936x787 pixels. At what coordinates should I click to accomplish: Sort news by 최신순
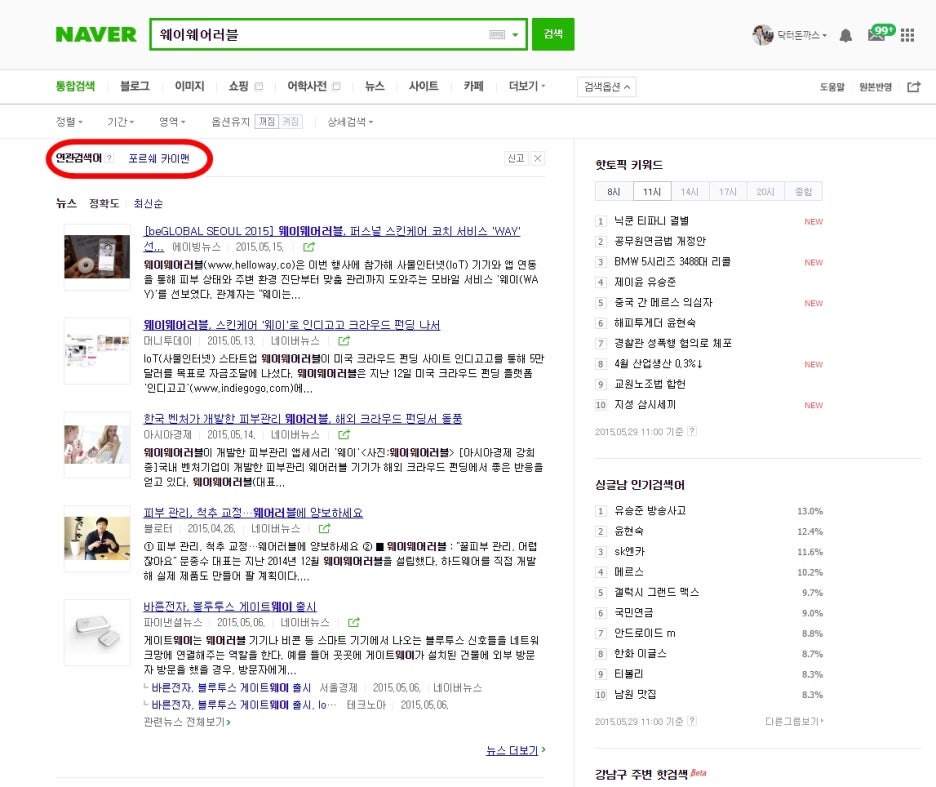click(148, 204)
